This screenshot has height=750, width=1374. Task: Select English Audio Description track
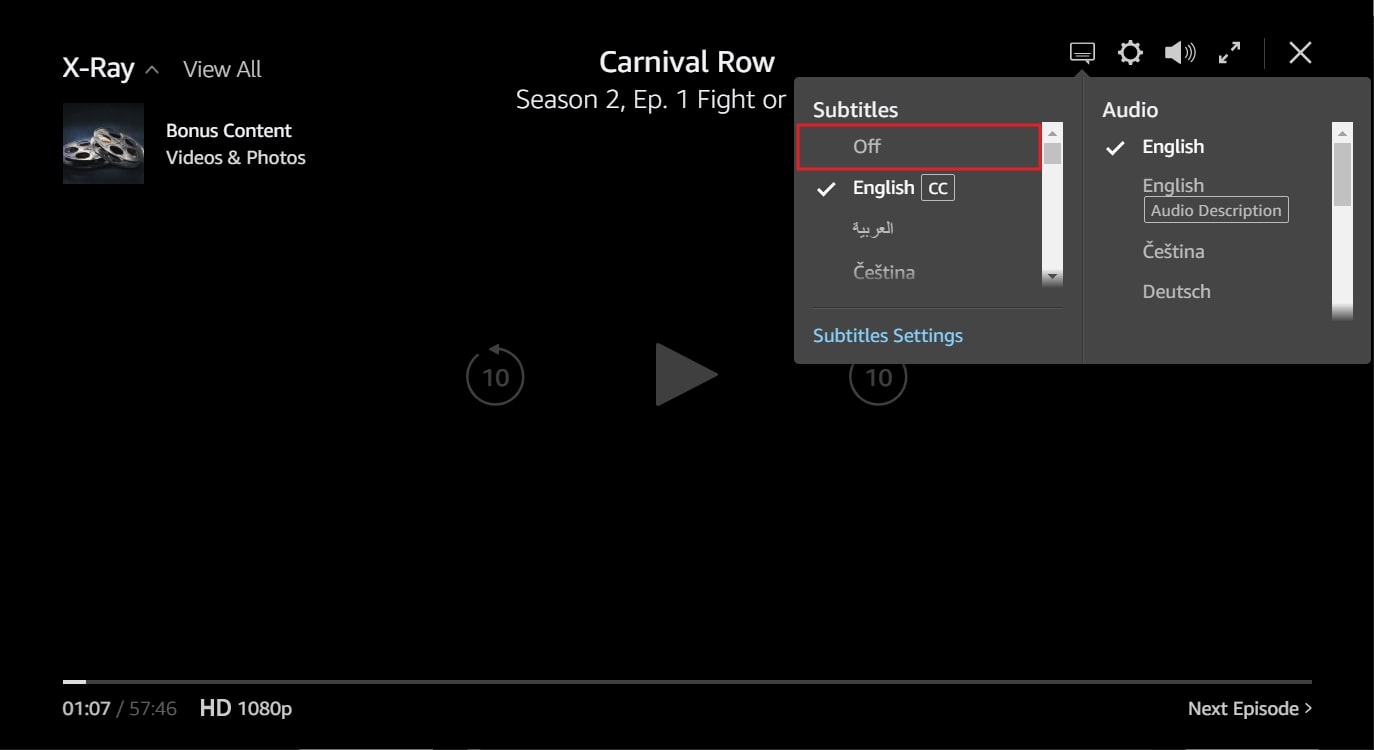point(1216,198)
